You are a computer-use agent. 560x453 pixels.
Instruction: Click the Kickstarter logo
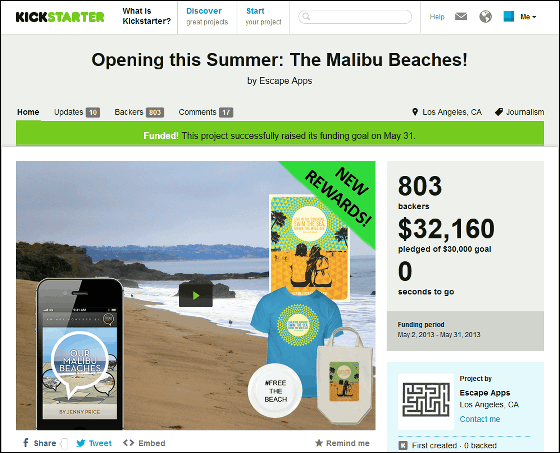pyautogui.click(x=60, y=17)
